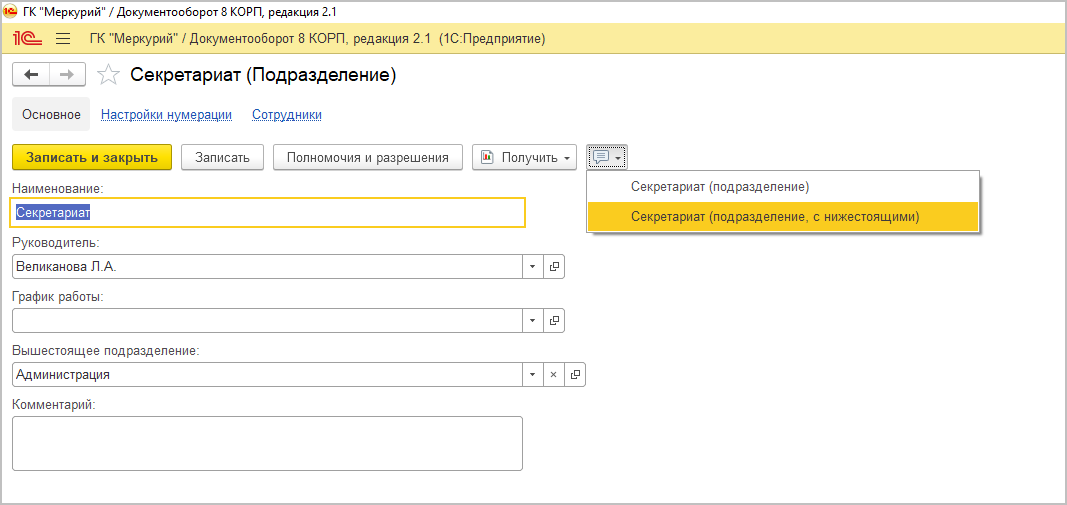
Task: Add Секретариат to favorites with star icon
Action: [110, 75]
